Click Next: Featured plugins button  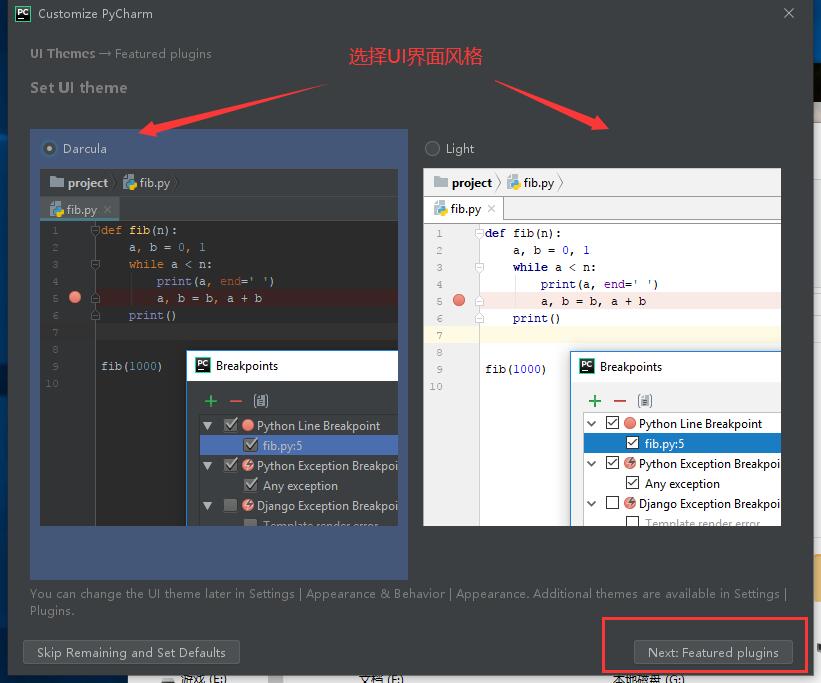click(713, 653)
